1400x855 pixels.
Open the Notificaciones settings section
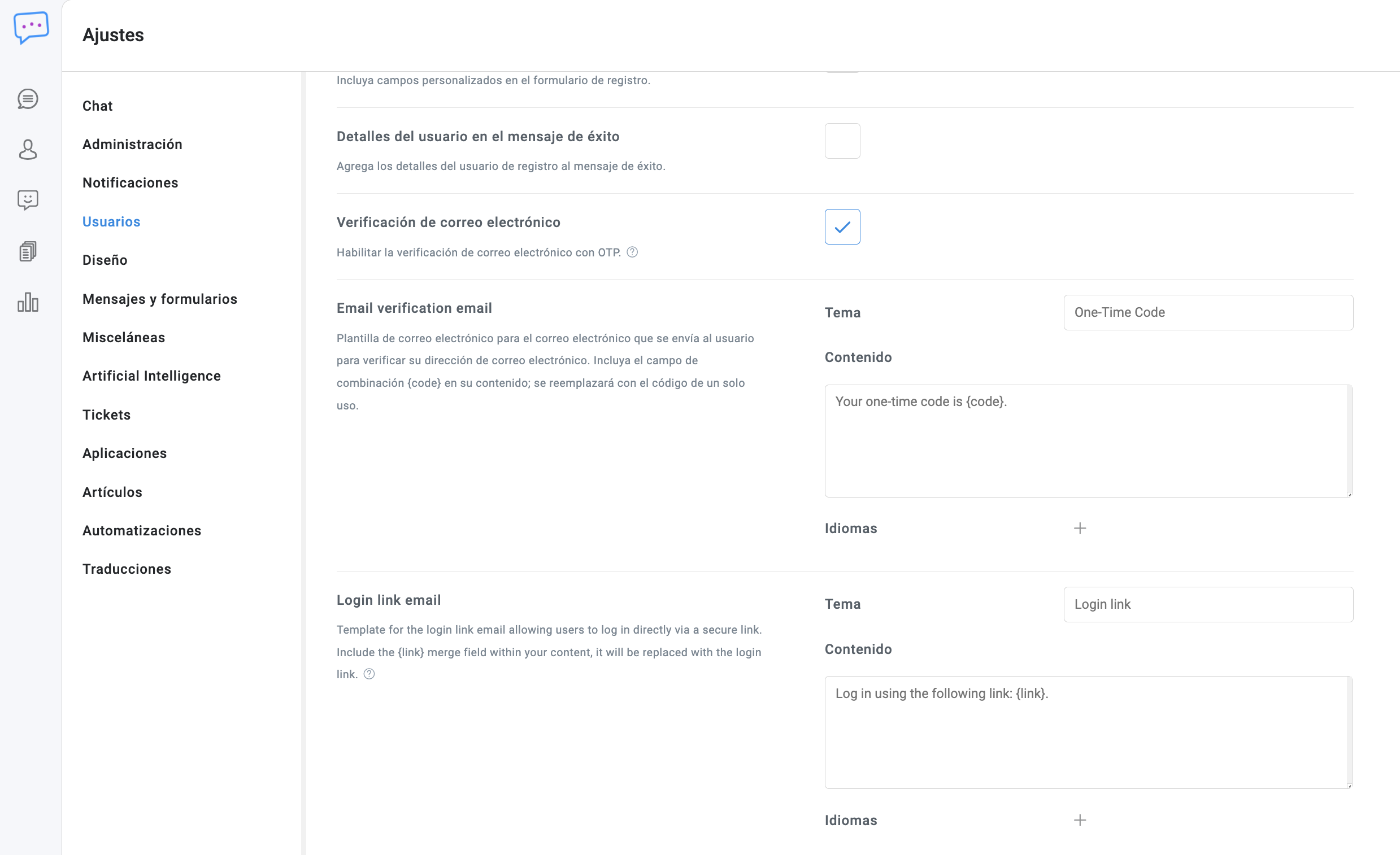130,183
